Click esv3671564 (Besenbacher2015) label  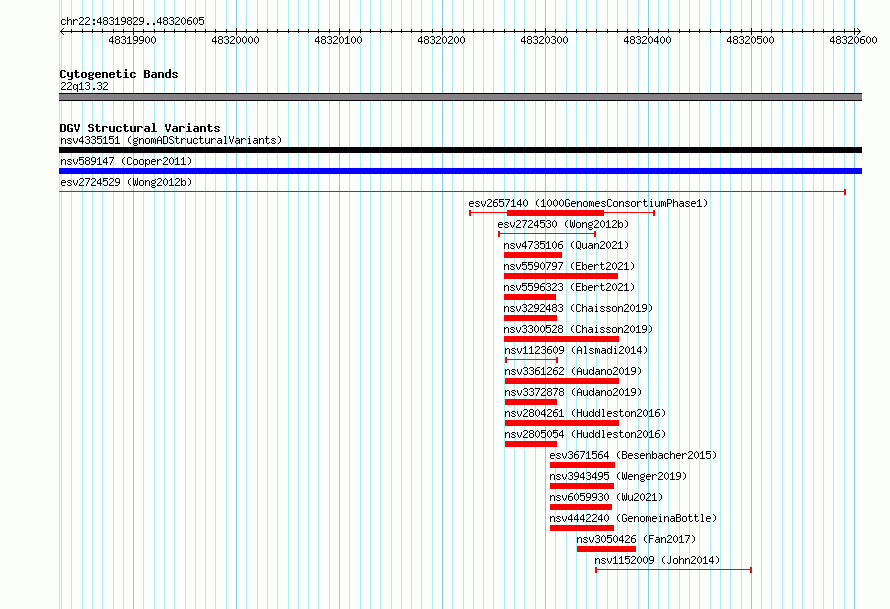coord(633,455)
